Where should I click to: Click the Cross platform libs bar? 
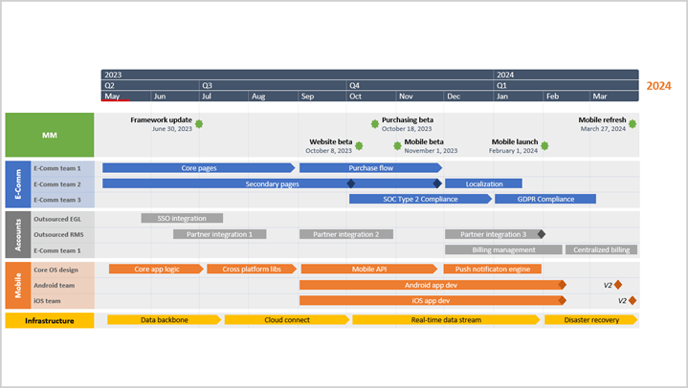point(252,269)
